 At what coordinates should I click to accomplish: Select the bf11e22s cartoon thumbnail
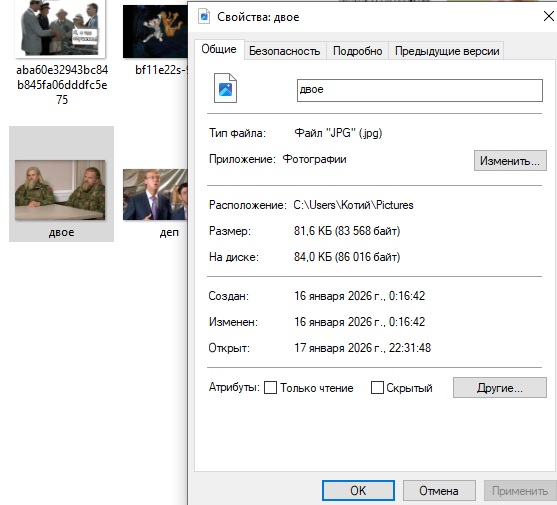click(x=155, y=31)
